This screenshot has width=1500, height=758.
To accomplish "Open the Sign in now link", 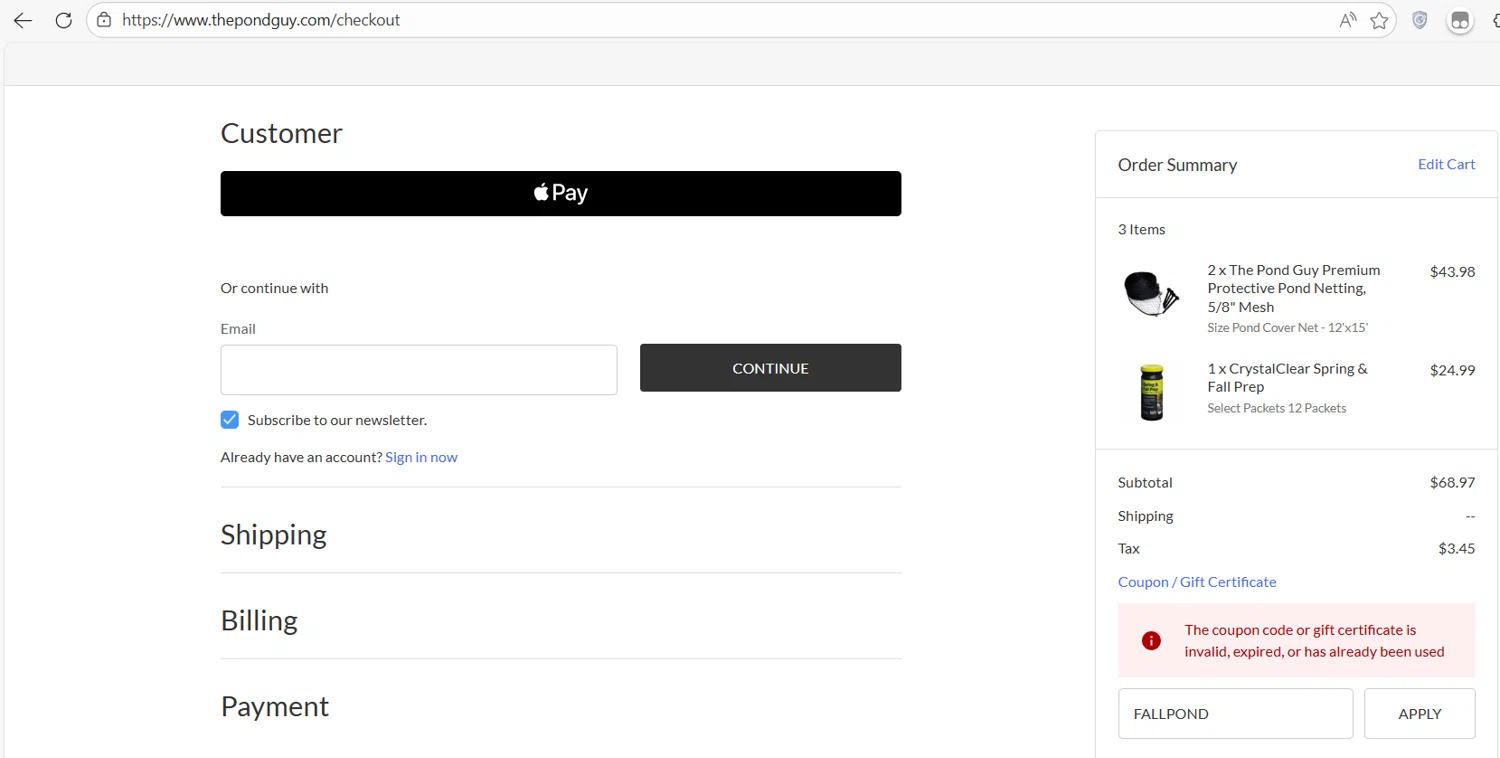I will tap(421, 457).
